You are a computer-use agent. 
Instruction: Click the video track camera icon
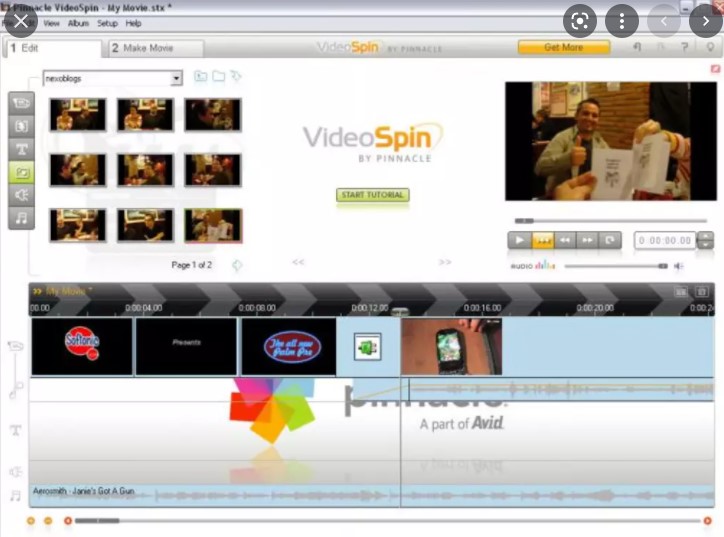16,346
